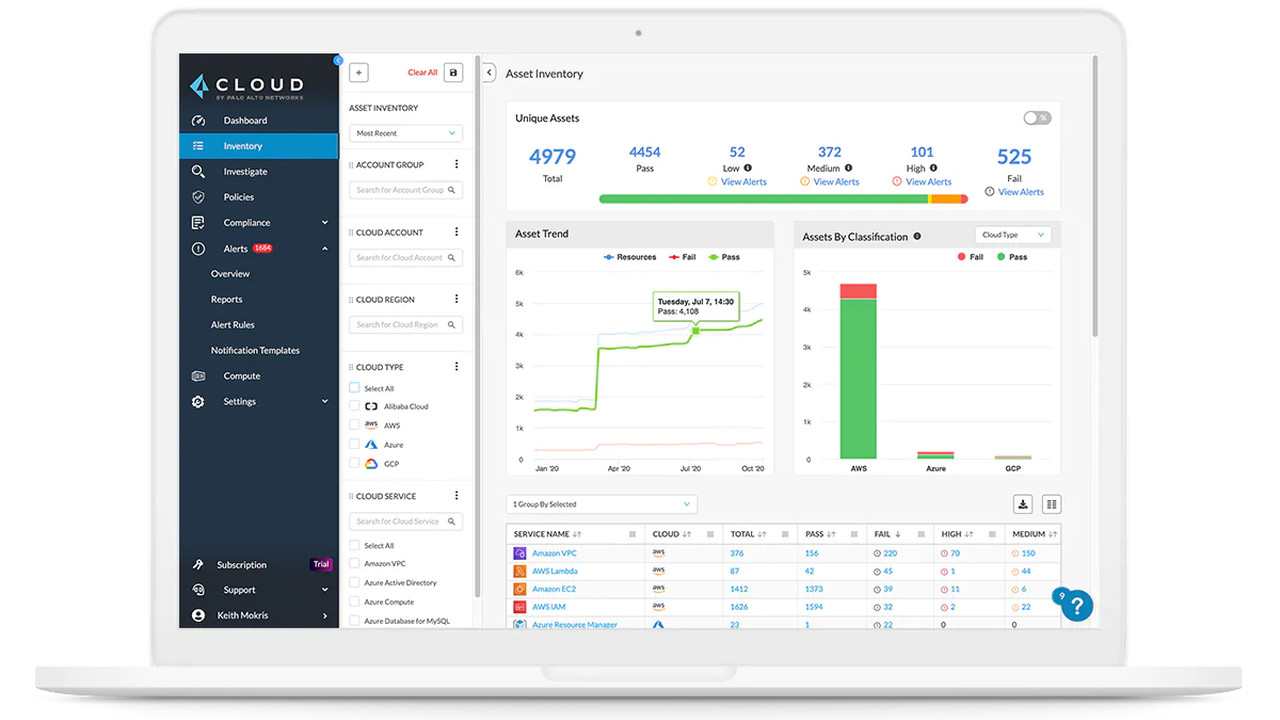Click the AWS Lambda service icon
This screenshot has width=1280, height=720.
(520, 571)
